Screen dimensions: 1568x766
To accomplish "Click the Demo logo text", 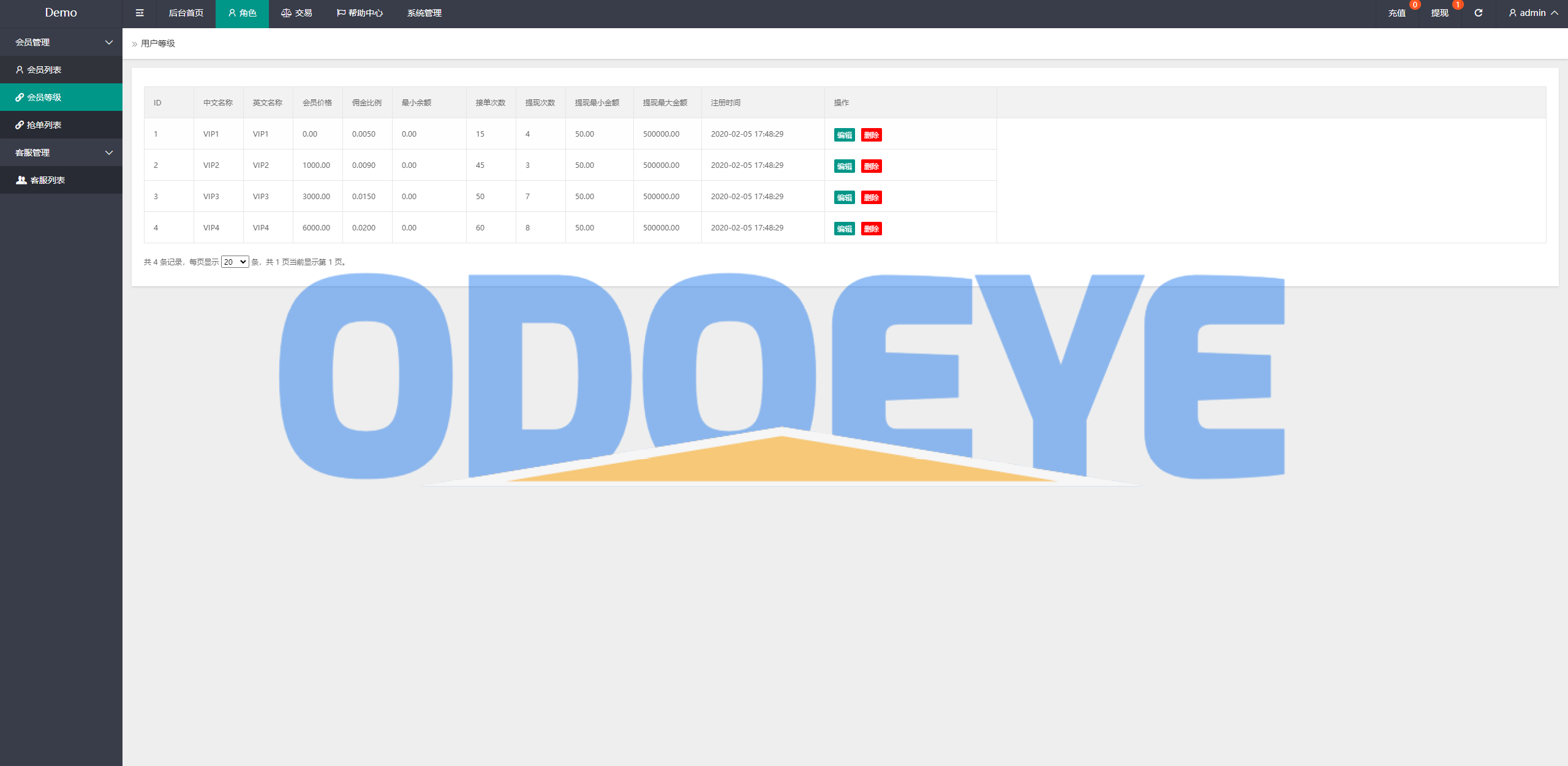I will pyautogui.click(x=61, y=12).
